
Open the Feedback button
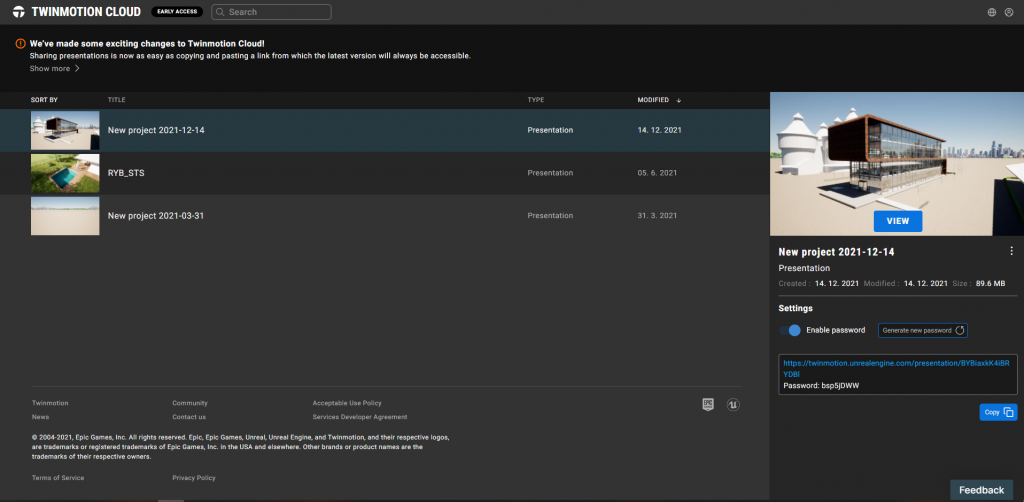point(982,490)
